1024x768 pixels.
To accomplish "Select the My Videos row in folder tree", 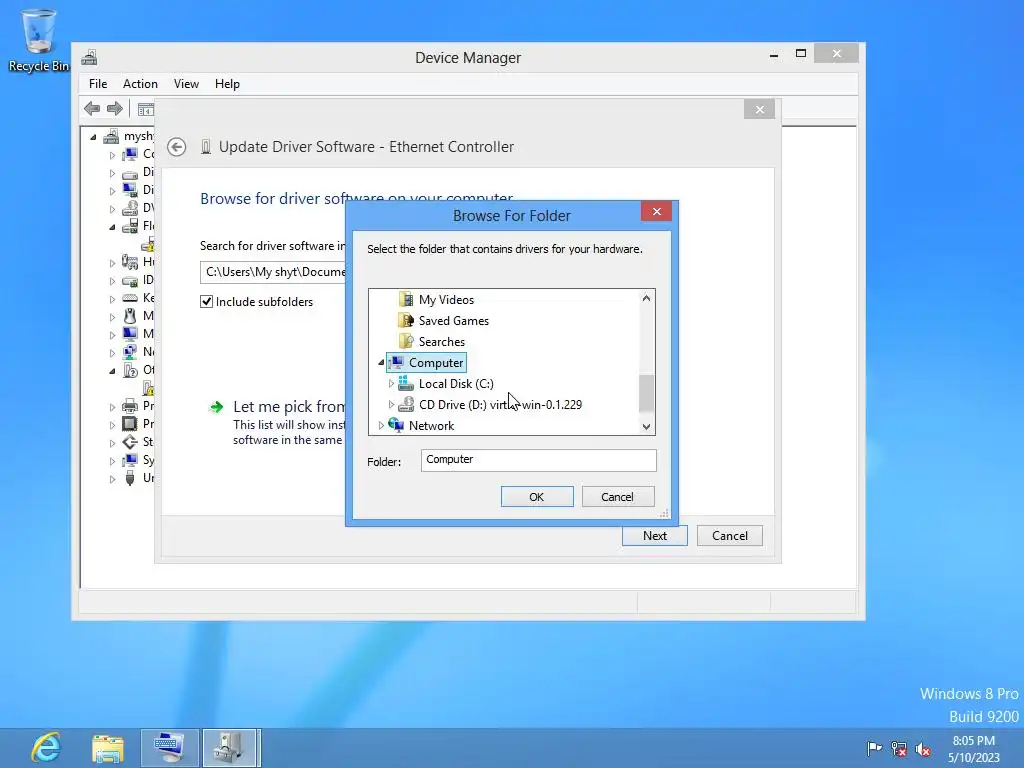I will 446,300.
